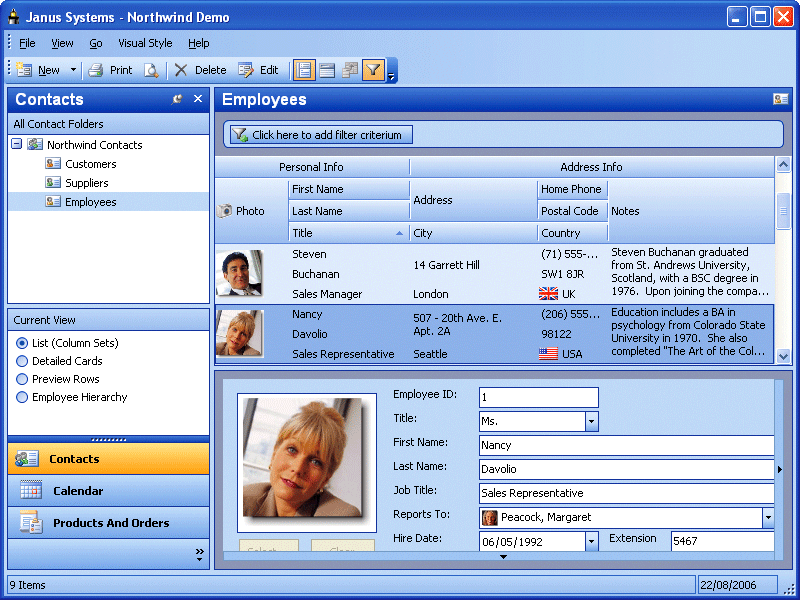
Task: Click the Country column header
Action: [x=572, y=233]
